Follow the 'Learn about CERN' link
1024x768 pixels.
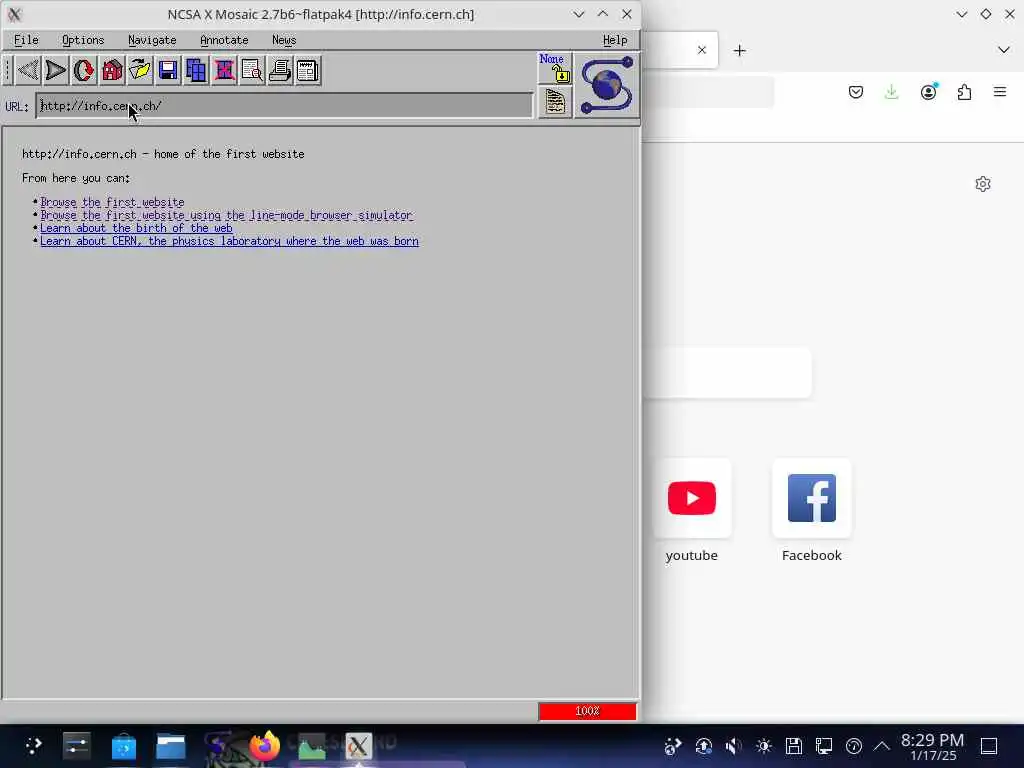[x=229, y=241]
